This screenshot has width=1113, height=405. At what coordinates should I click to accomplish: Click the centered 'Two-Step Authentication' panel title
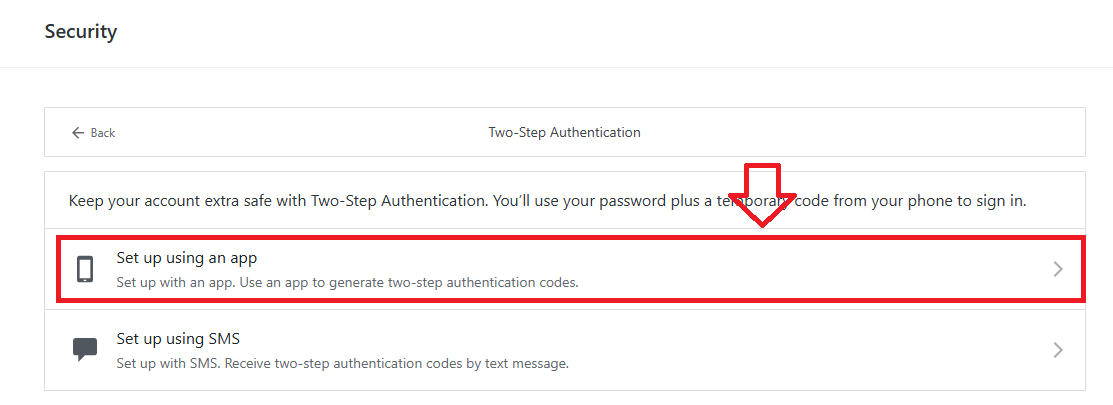(x=564, y=132)
